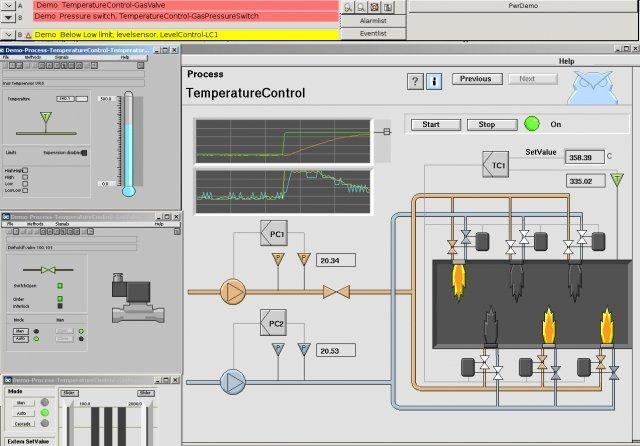Open File menu in valve window
The width and height of the screenshot is (640, 446).
11,224
